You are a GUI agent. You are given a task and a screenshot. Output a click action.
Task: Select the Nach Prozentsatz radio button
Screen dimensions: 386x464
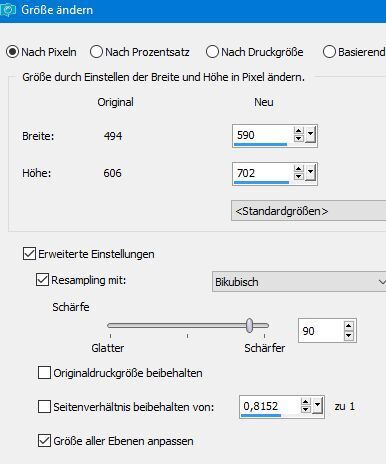pyautogui.click(x=96, y=52)
